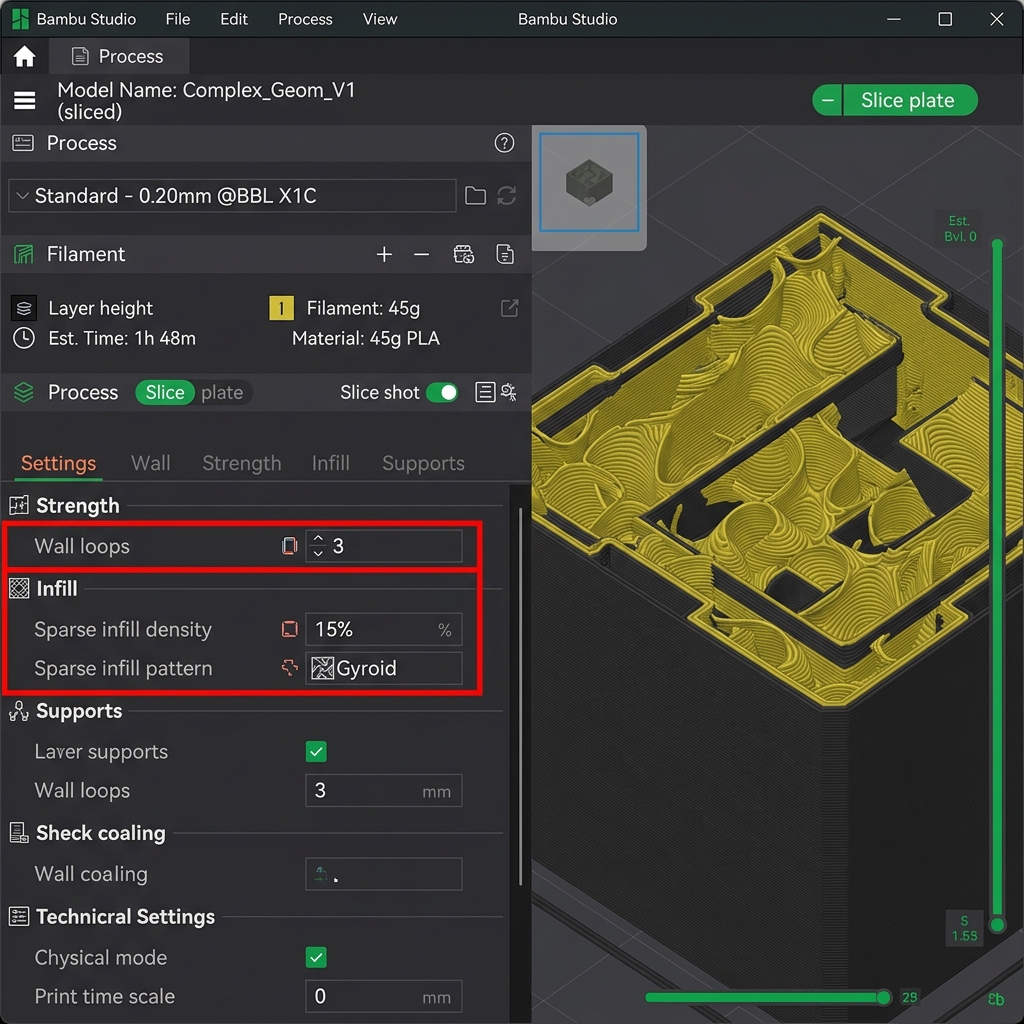This screenshot has width=1024, height=1024.
Task: Click the Est. Time: 1h 48m text
Action: (x=122, y=338)
